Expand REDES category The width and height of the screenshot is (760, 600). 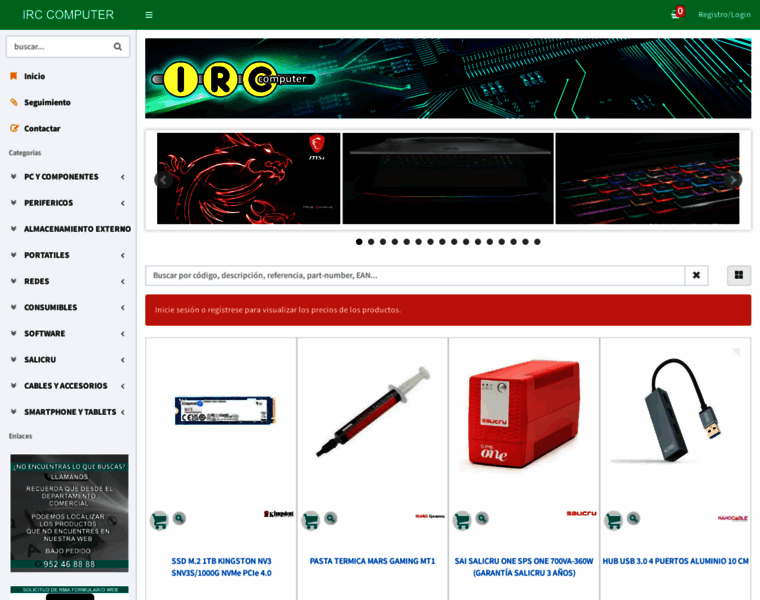tap(68, 282)
